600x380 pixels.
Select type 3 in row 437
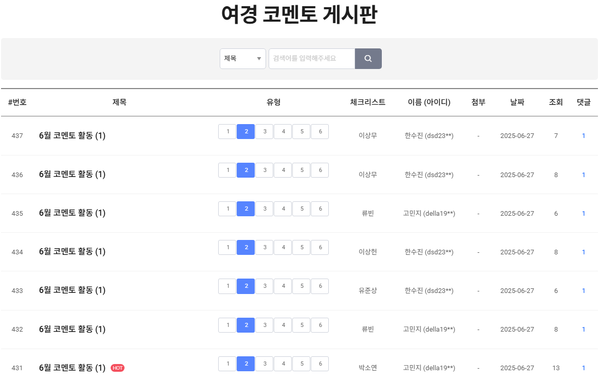pos(264,132)
